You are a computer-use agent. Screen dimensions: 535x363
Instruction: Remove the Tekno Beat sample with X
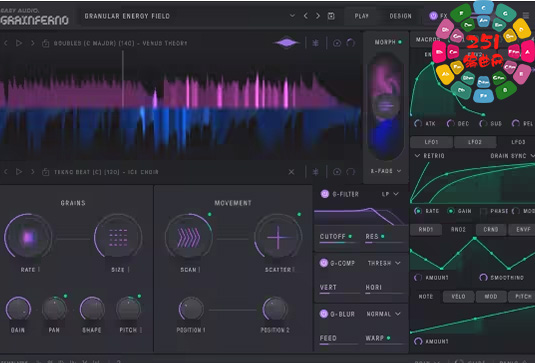point(291,172)
